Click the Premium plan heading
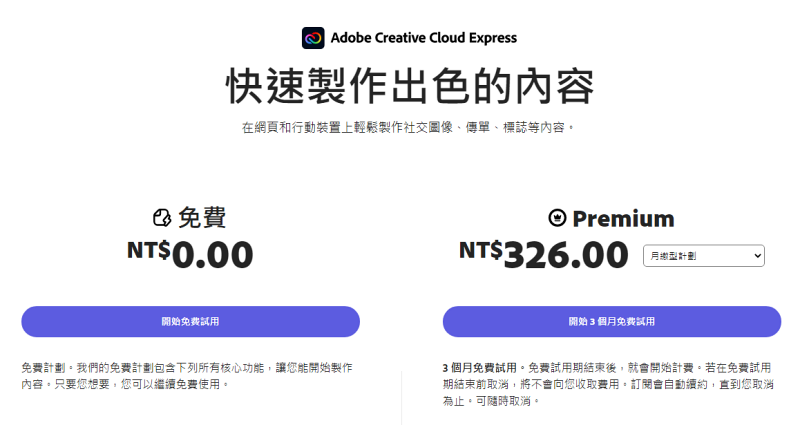 [x=623, y=218]
